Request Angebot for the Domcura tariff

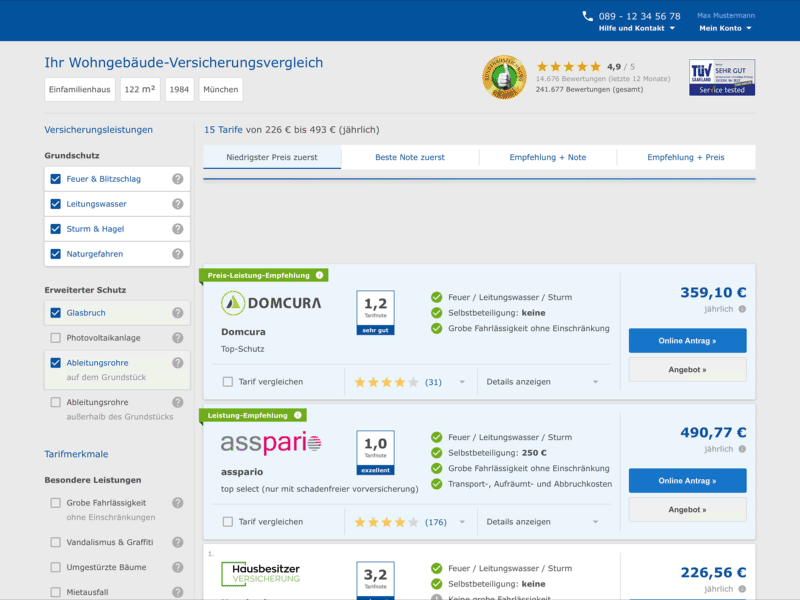click(x=686, y=370)
